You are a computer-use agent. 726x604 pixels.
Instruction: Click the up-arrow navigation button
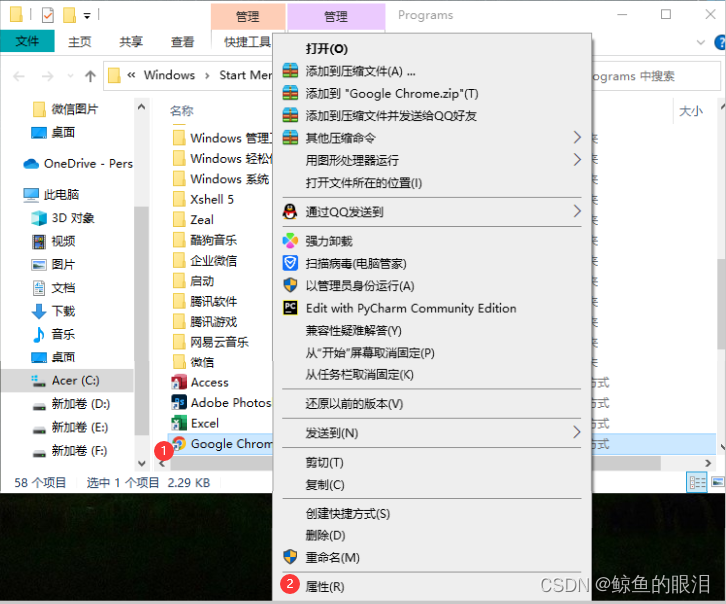click(x=90, y=76)
